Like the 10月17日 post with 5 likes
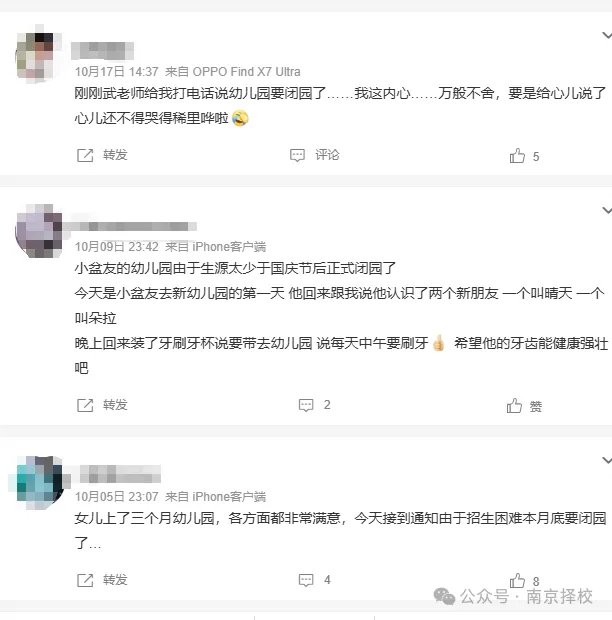The width and height of the screenshot is (612, 620). click(x=517, y=156)
